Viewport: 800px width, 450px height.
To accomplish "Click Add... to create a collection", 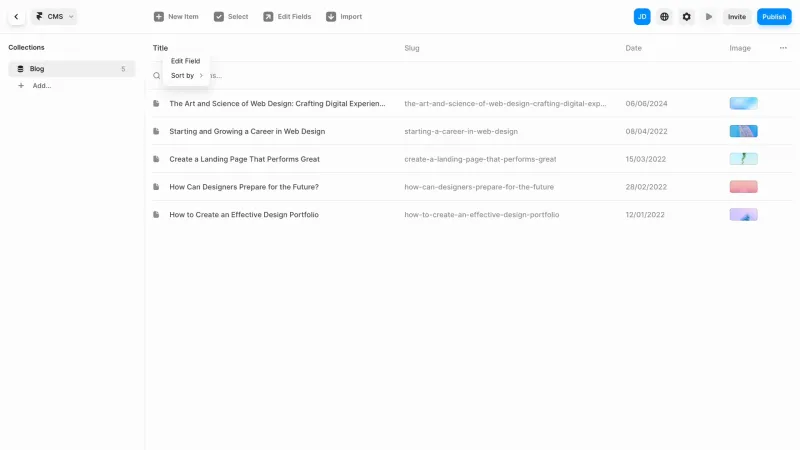I will (42, 86).
